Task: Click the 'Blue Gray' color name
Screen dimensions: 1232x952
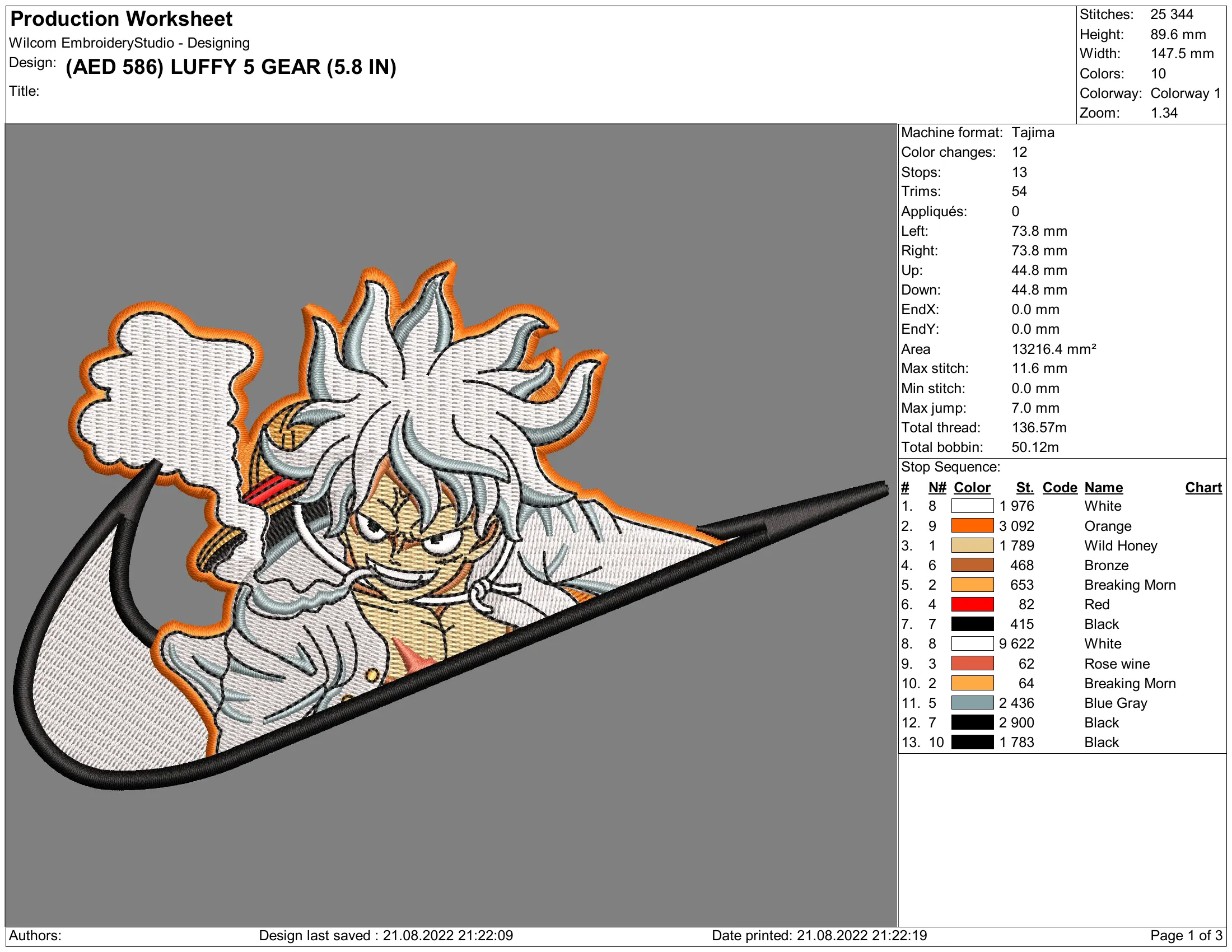Action: tap(1115, 703)
